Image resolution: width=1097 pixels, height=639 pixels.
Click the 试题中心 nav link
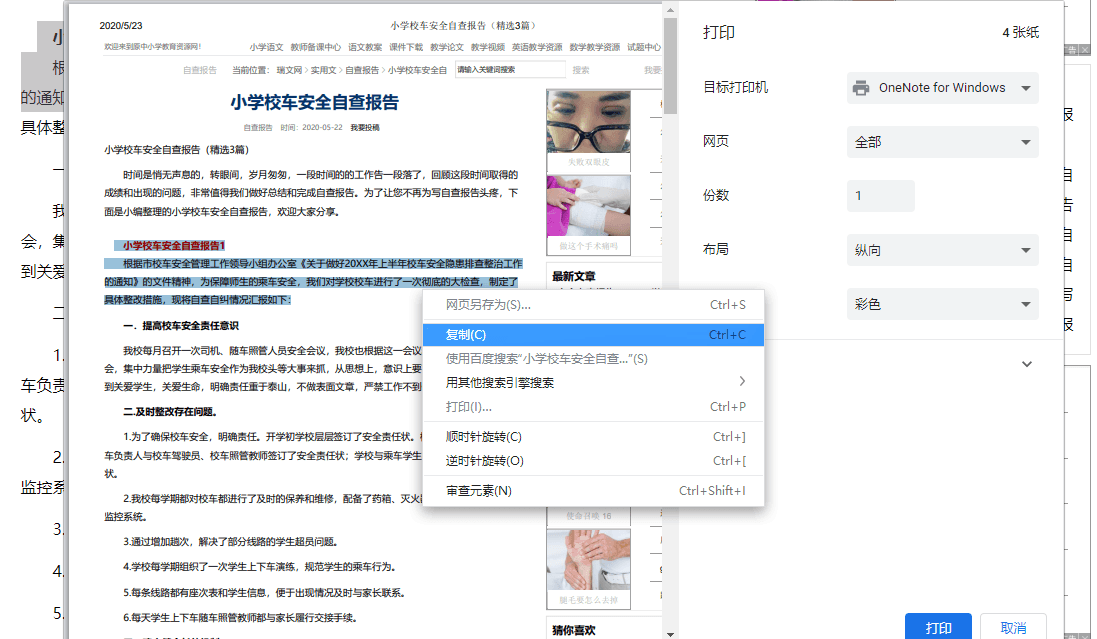click(644, 47)
